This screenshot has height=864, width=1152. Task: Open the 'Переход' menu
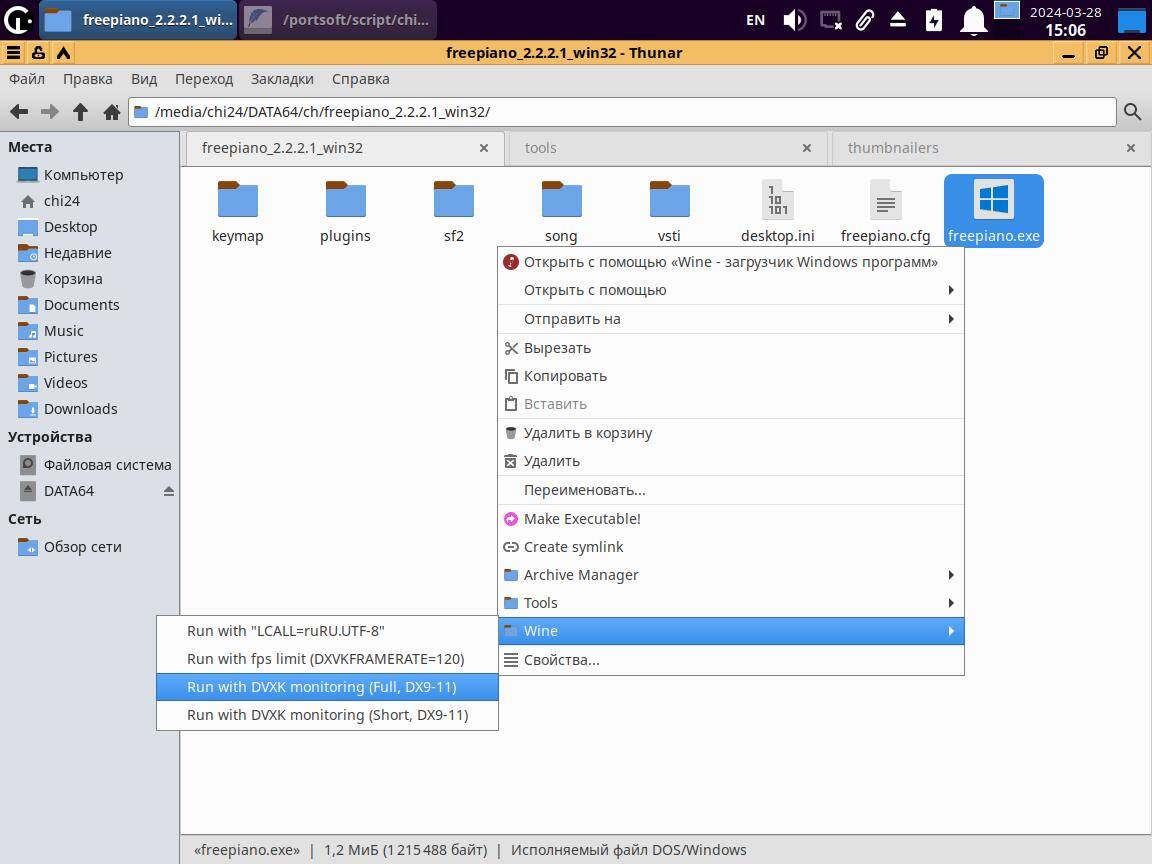[x=204, y=79]
